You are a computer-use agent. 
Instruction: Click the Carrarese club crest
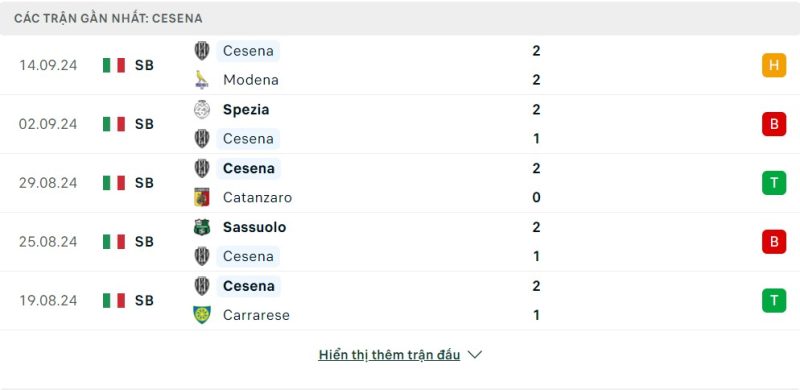point(202,314)
